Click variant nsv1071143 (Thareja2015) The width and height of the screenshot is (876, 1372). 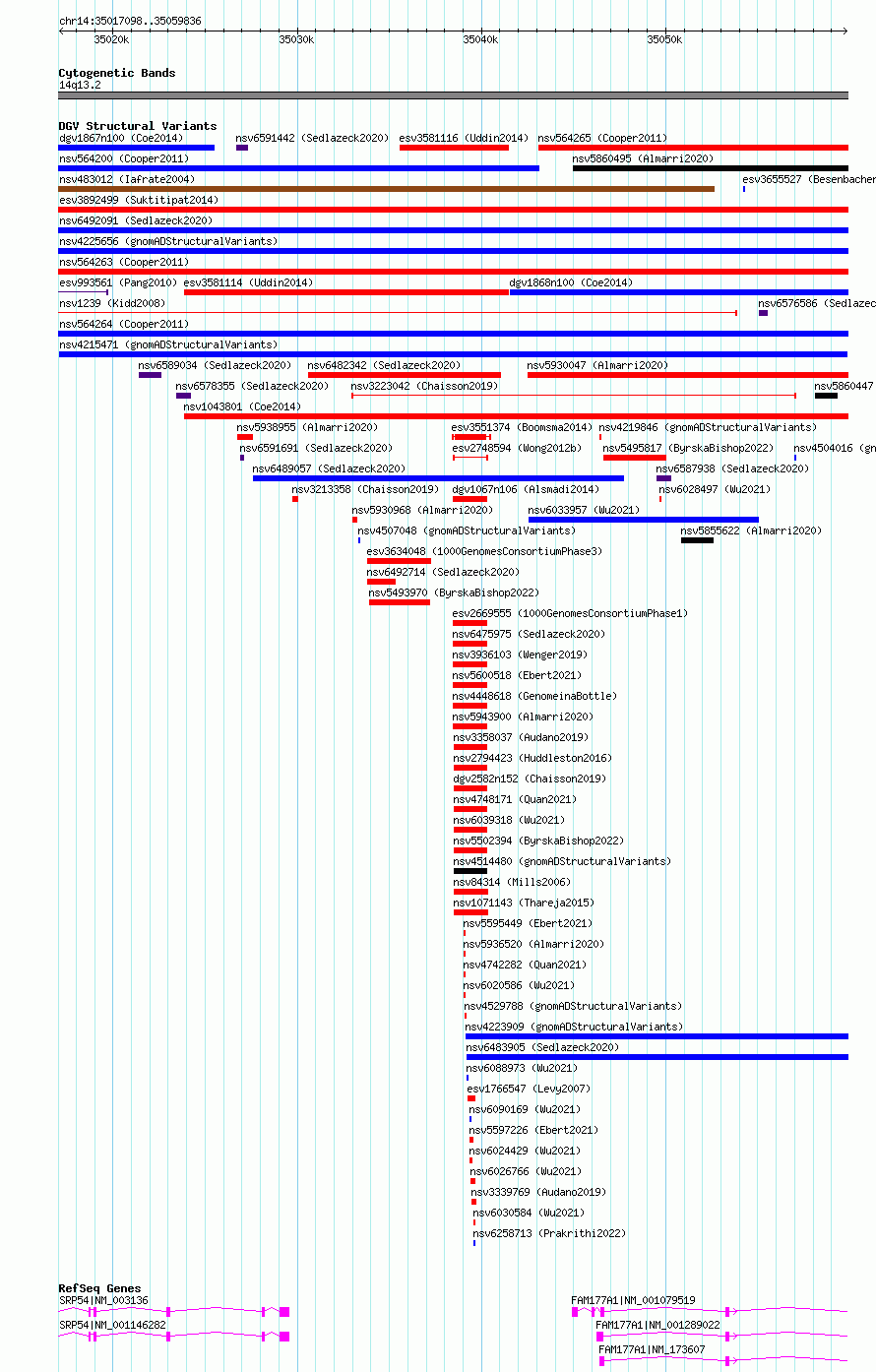pyautogui.click(x=470, y=912)
